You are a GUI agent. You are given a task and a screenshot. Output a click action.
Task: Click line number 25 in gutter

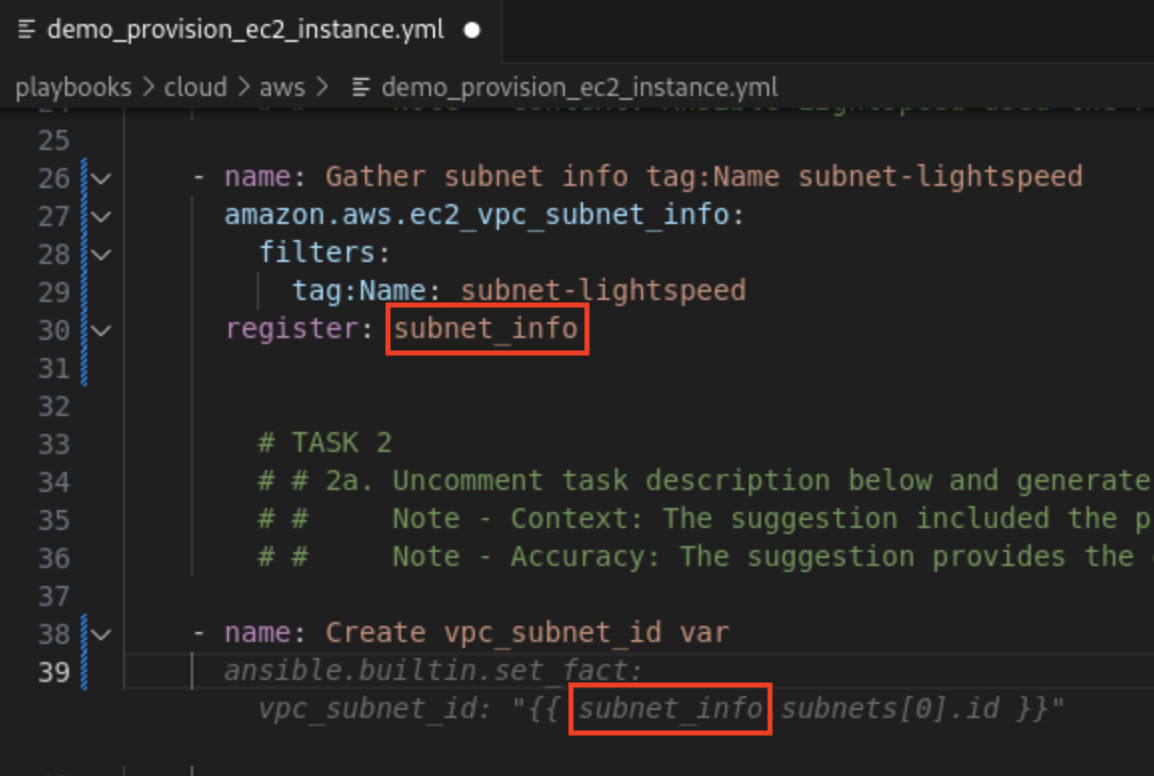54,141
